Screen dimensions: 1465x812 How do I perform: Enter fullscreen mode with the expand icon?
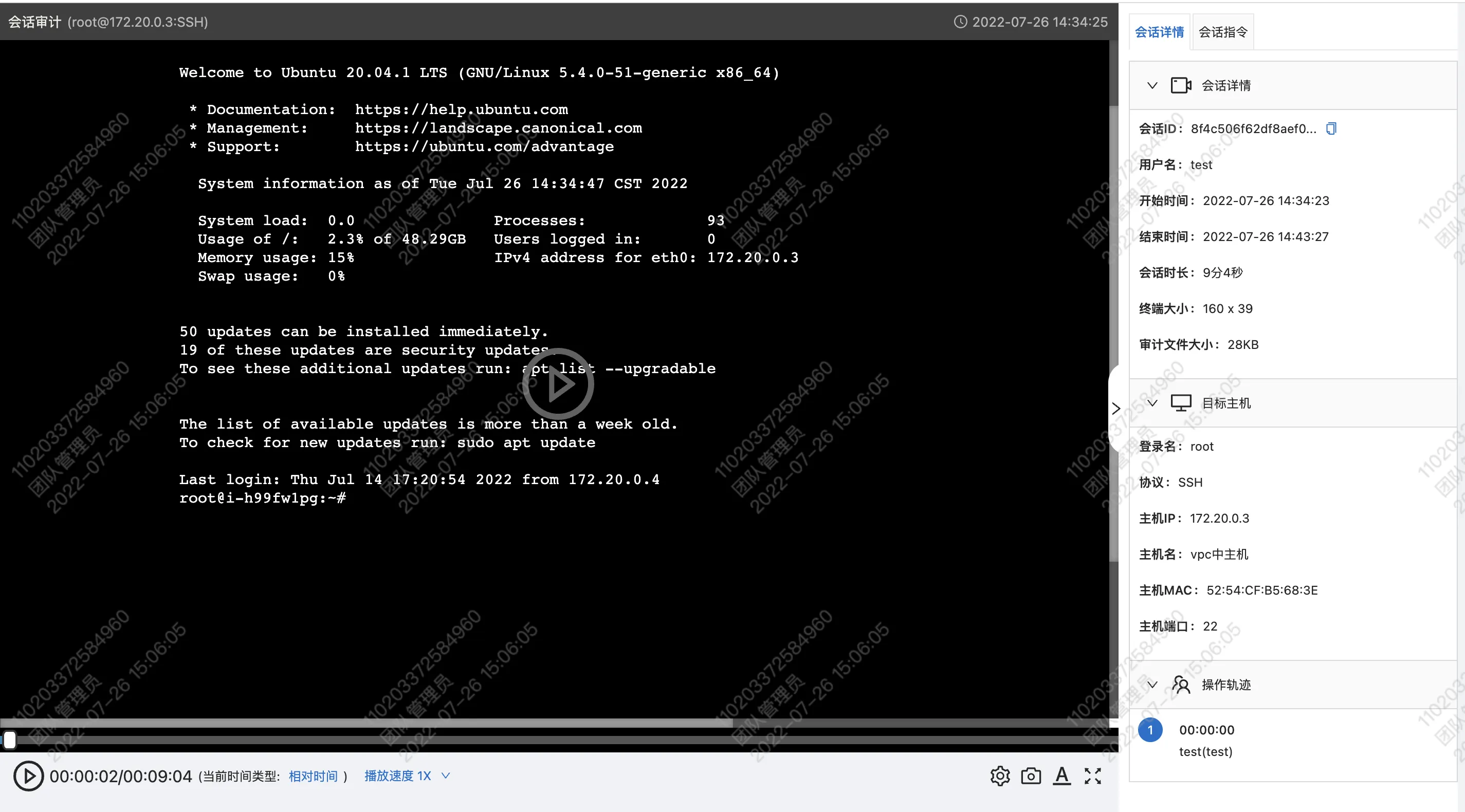click(1092, 776)
